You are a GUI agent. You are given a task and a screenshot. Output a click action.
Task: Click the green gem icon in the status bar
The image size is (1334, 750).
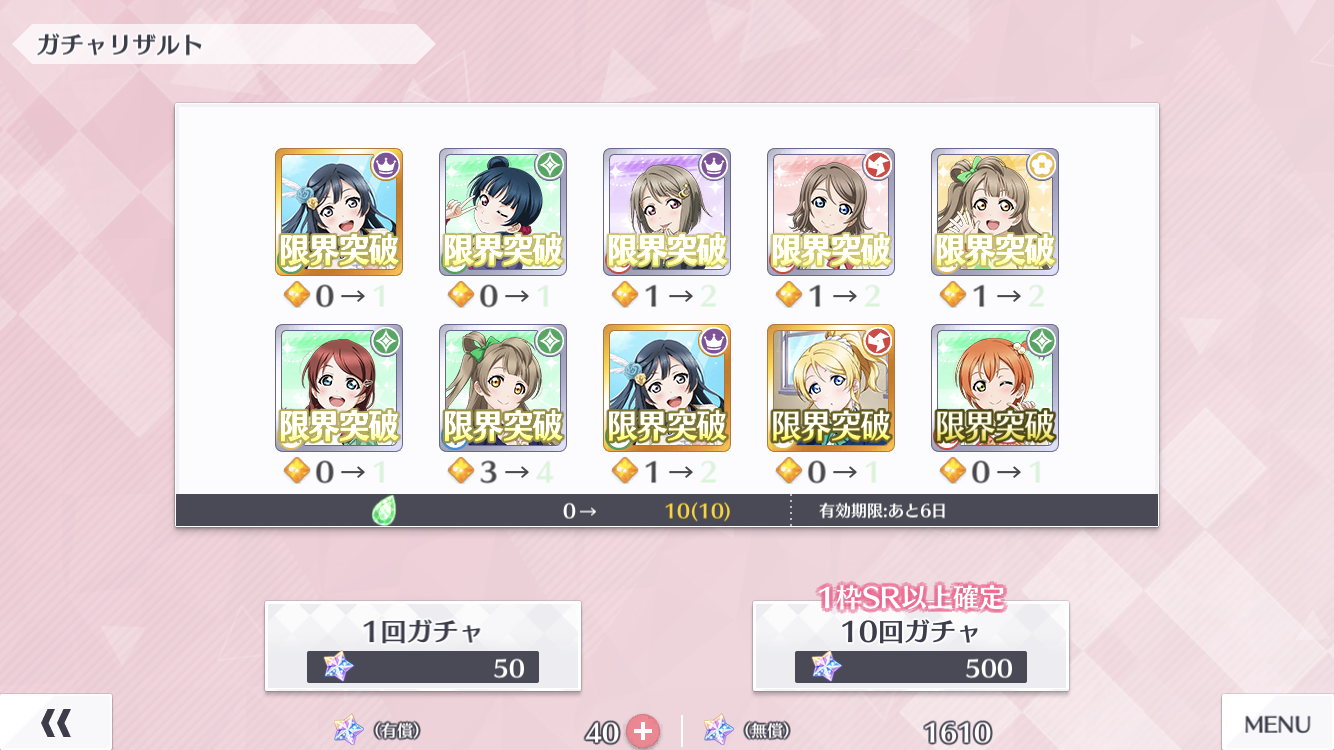(384, 511)
